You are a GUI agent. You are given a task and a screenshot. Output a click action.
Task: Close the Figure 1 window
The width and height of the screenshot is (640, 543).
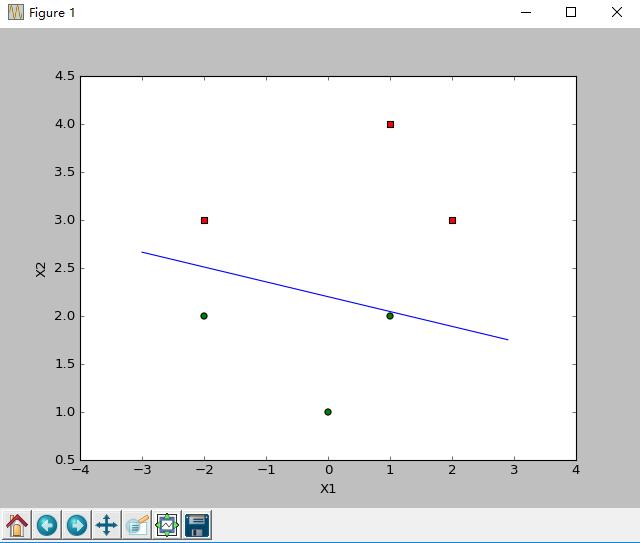pos(617,12)
